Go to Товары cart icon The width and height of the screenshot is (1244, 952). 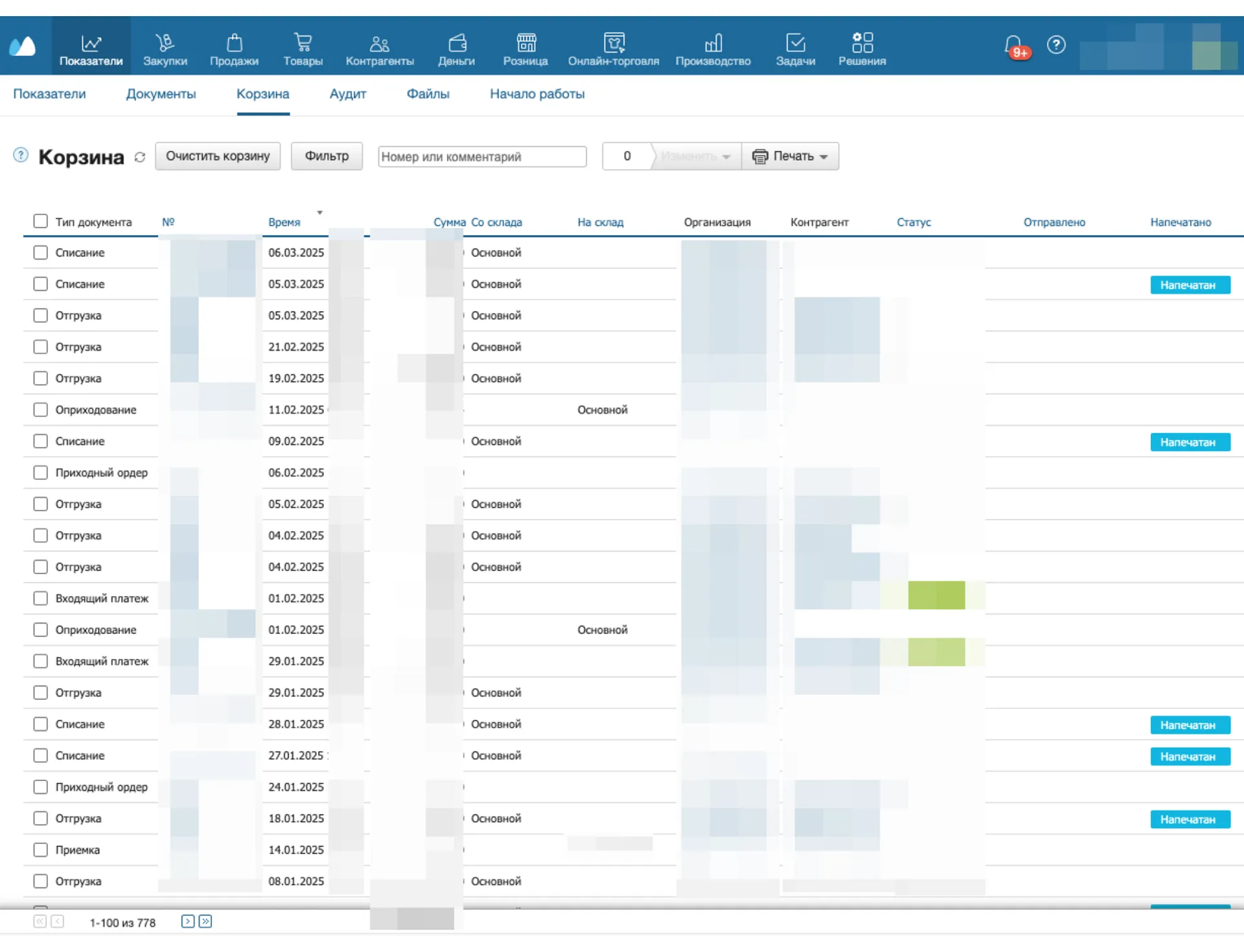click(x=303, y=43)
